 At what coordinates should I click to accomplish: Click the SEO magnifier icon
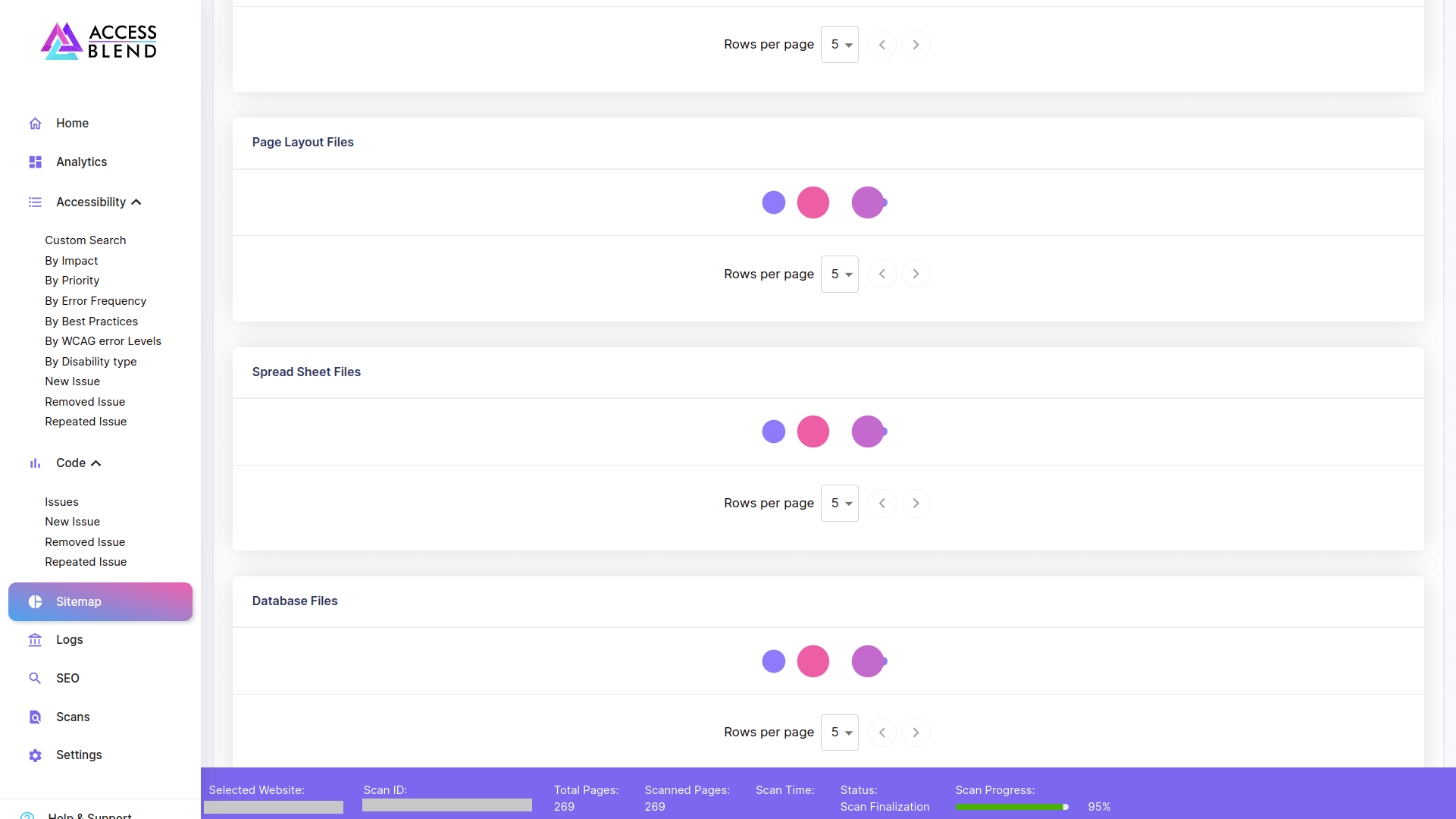[35, 679]
